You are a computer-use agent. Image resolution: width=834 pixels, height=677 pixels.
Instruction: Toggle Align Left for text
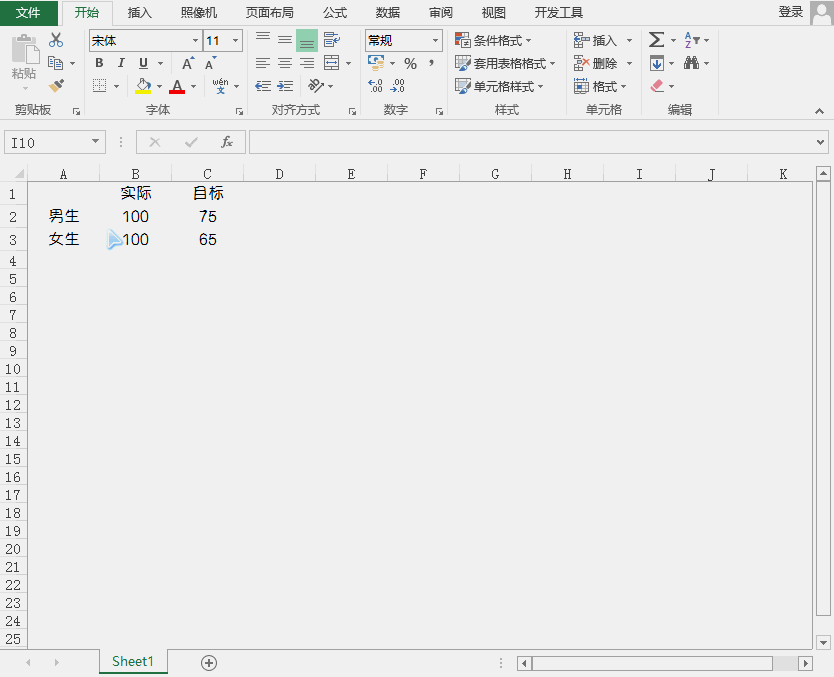pos(263,63)
